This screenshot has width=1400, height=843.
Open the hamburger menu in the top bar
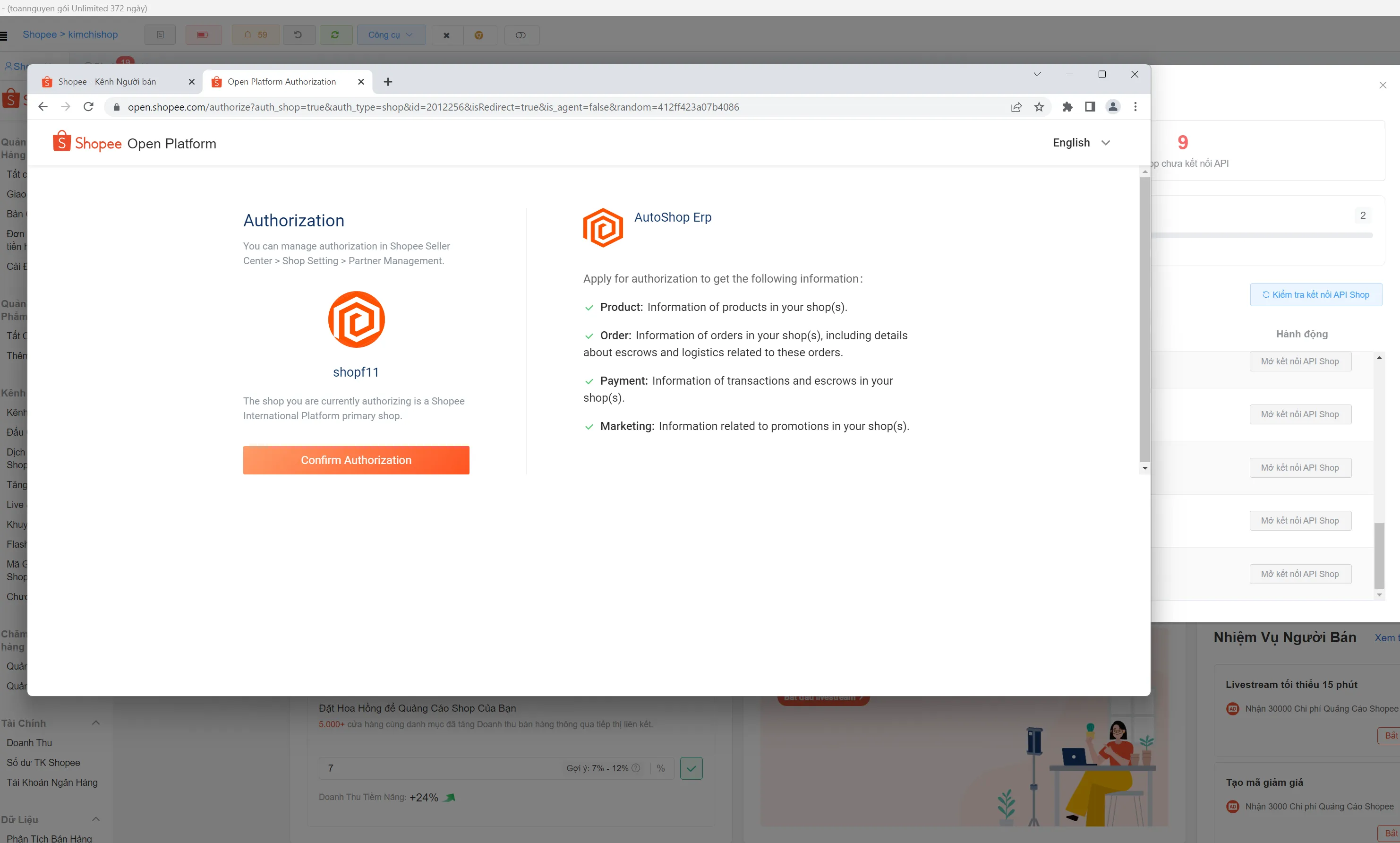(4, 36)
